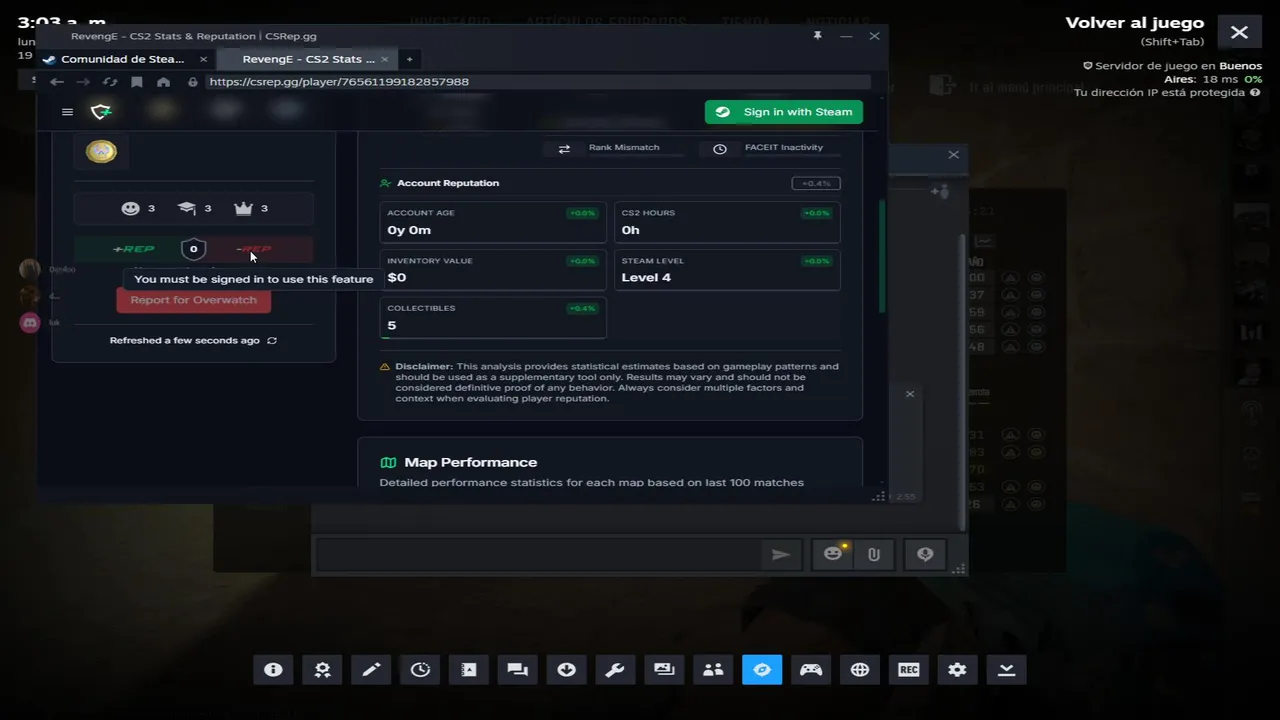
Task: Collapse the overlay bar with the underlined arrow
Action: 1007,670
